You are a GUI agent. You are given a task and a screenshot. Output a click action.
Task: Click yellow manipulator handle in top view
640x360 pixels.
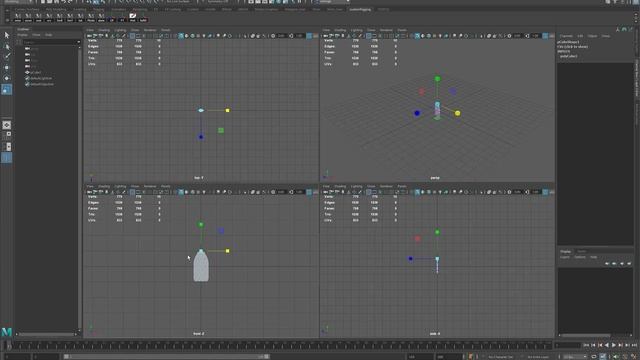pyautogui.click(x=227, y=110)
